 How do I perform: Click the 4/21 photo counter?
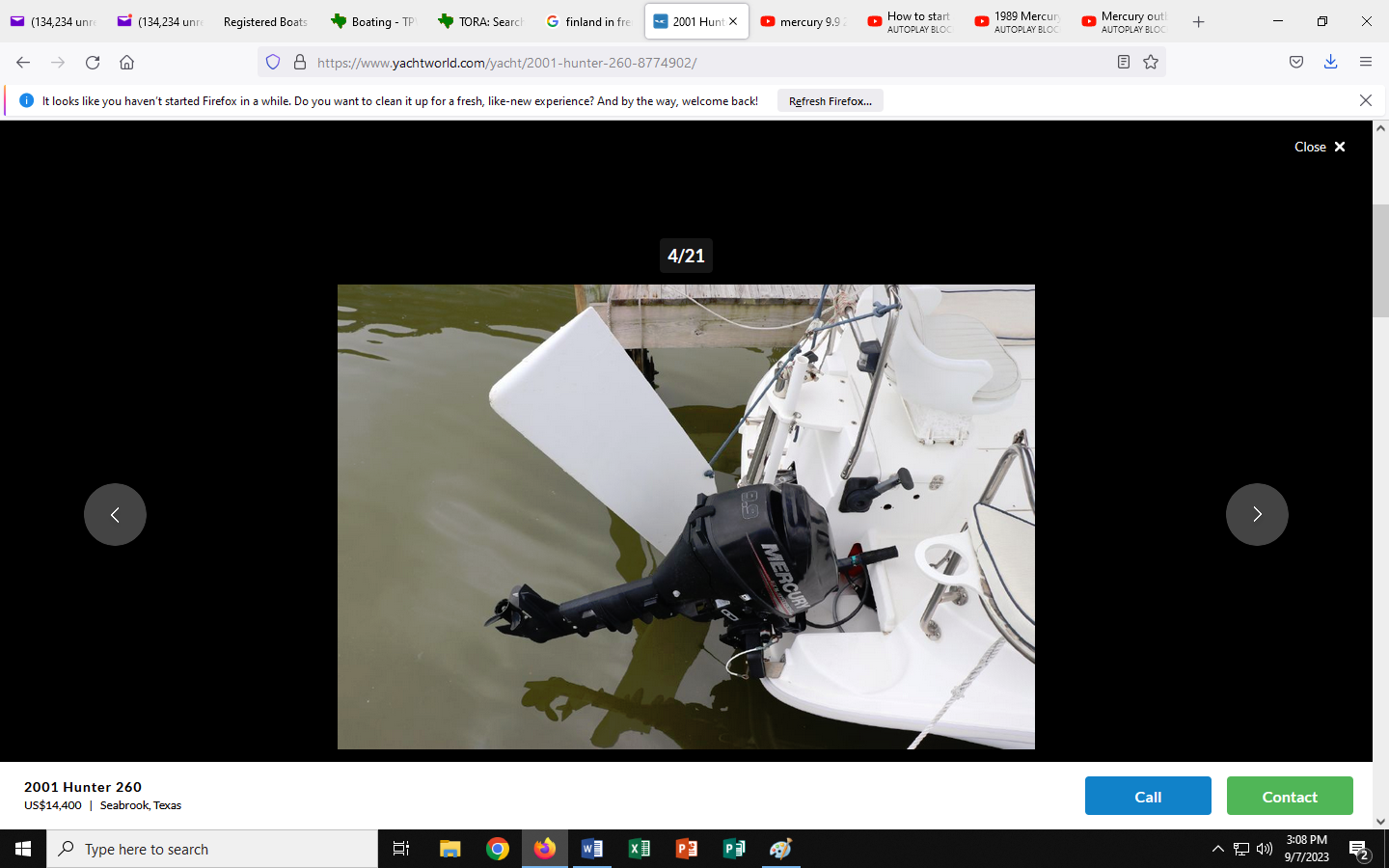pyautogui.click(x=686, y=256)
